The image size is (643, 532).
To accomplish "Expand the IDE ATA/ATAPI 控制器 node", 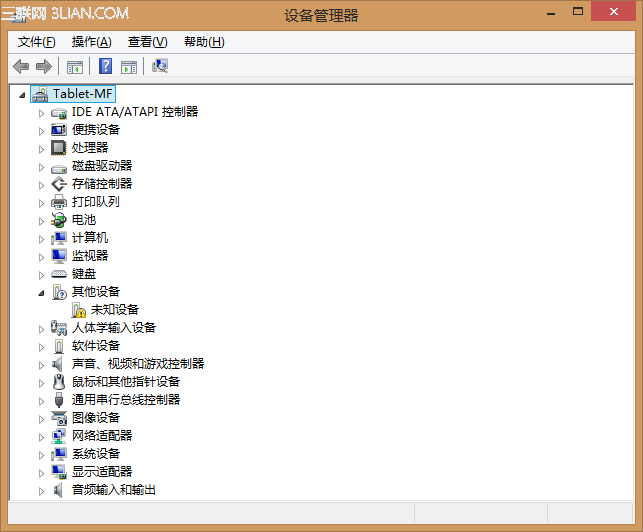I will 41,113.
